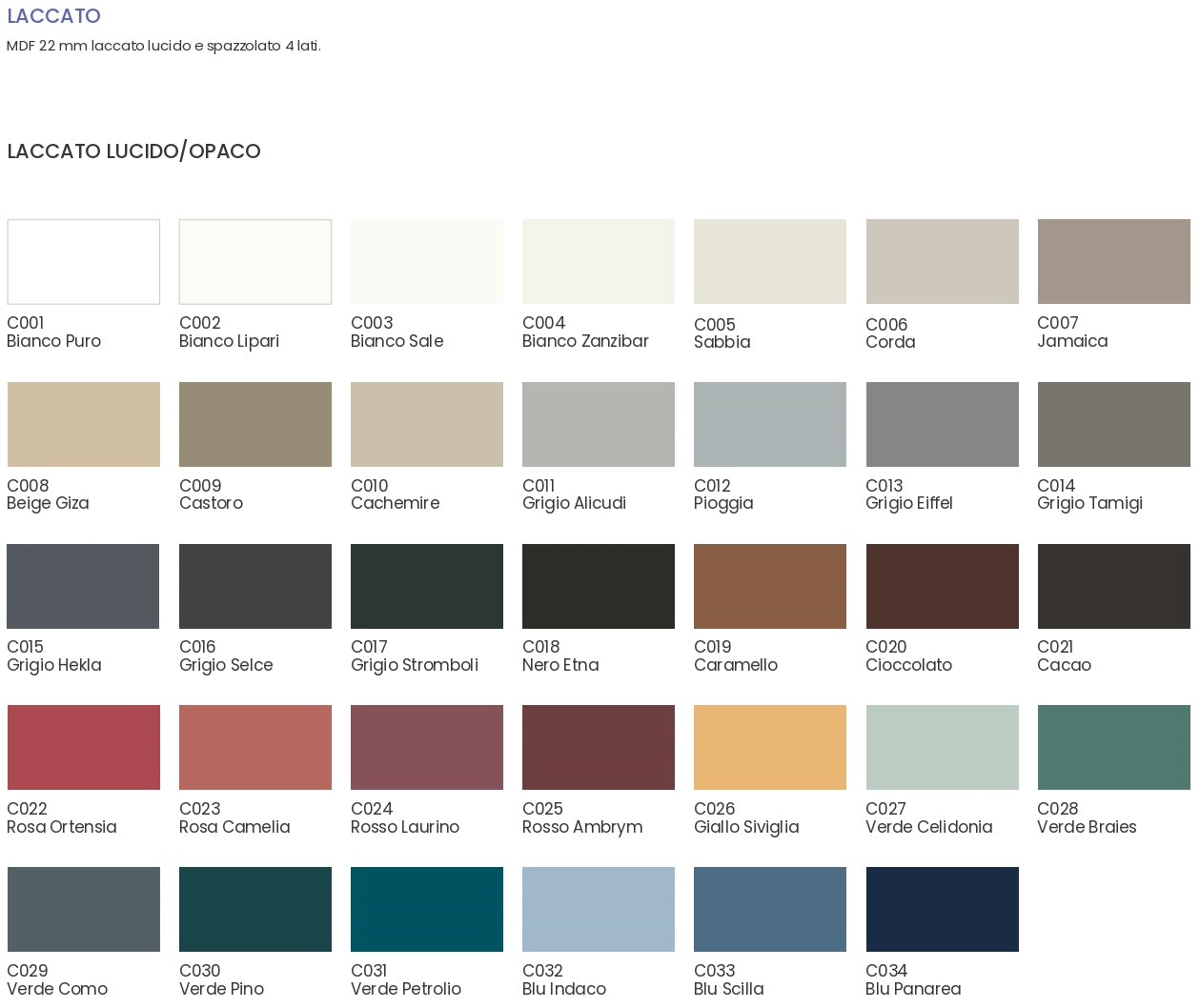
Task: Click the Grigio Stromboli text label
Action: coord(415,665)
